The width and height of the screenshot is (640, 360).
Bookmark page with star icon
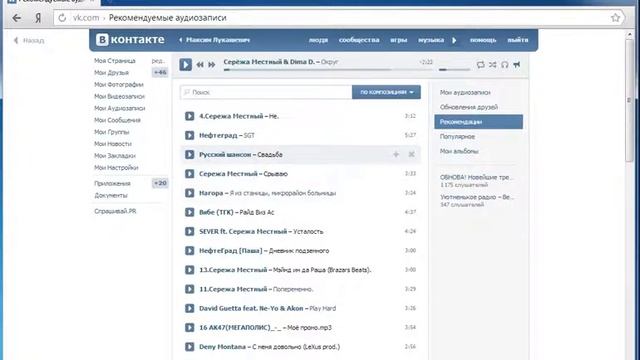tap(616, 18)
